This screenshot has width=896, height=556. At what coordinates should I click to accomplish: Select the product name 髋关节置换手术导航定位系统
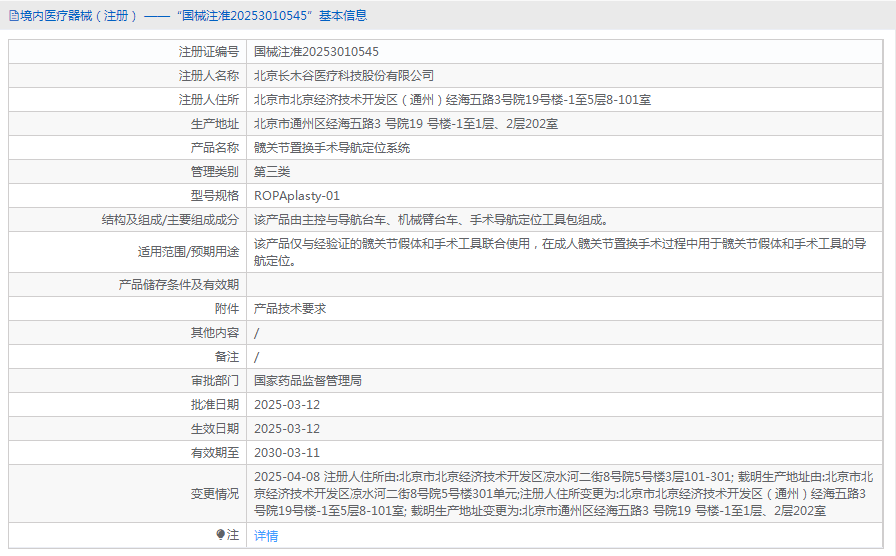pyautogui.click(x=331, y=147)
